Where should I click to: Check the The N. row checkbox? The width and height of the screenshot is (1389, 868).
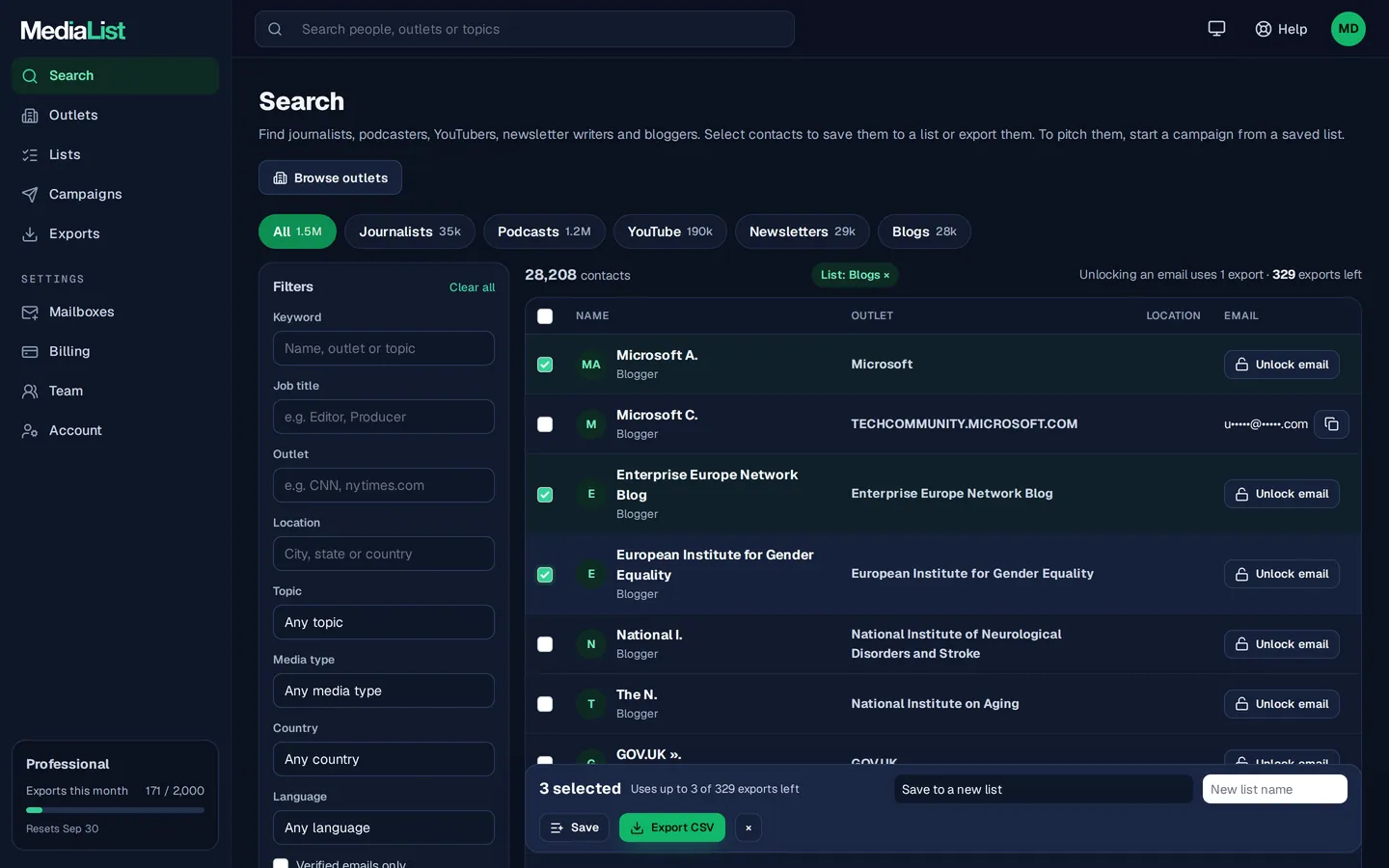(x=545, y=704)
